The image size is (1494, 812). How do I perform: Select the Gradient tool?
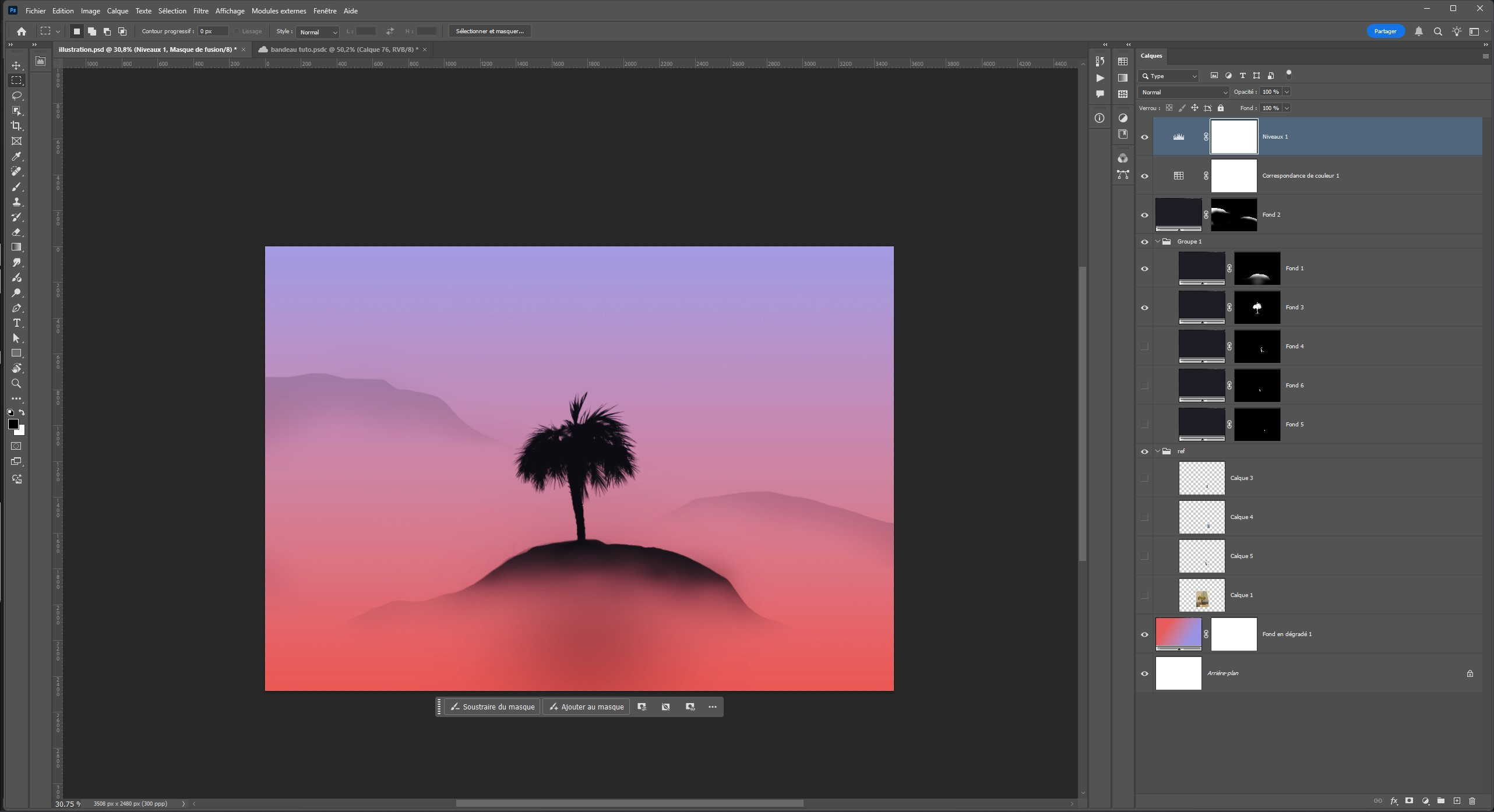(x=16, y=247)
